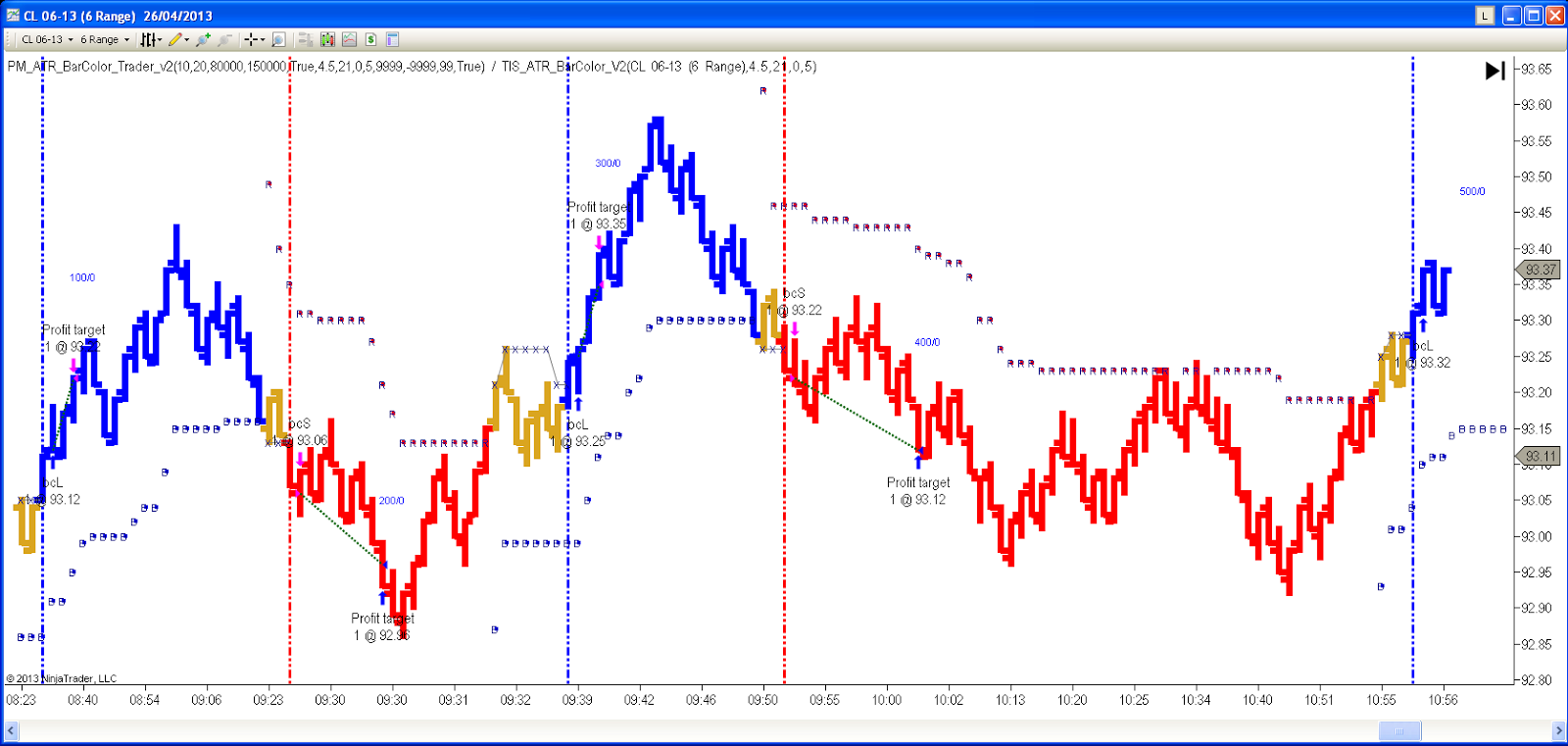Expand the chart style dropdown arrow
The image size is (1568, 746).
160,40
